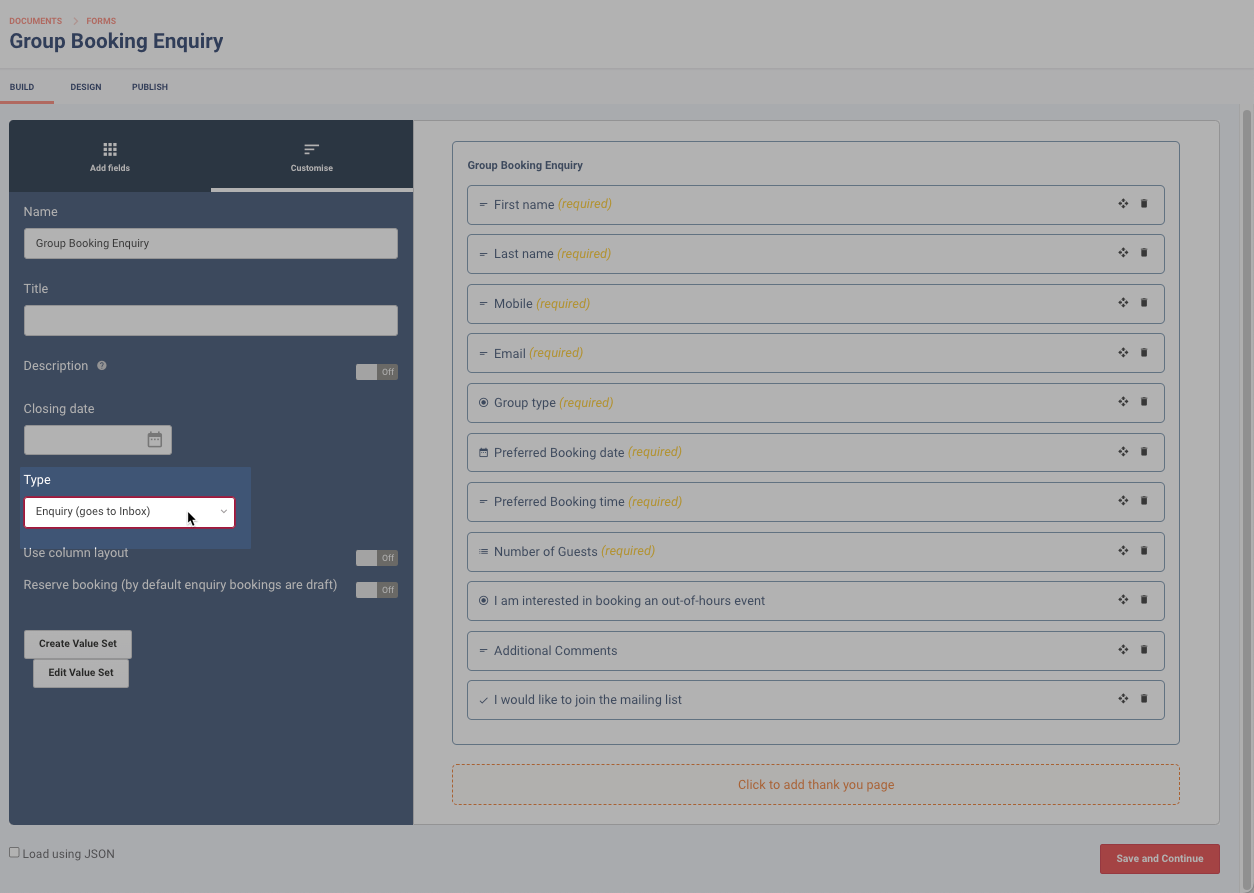Delete the Preferred Booking date field
The height and width of the screenshot is (893, 1254).
point(1144,452)
